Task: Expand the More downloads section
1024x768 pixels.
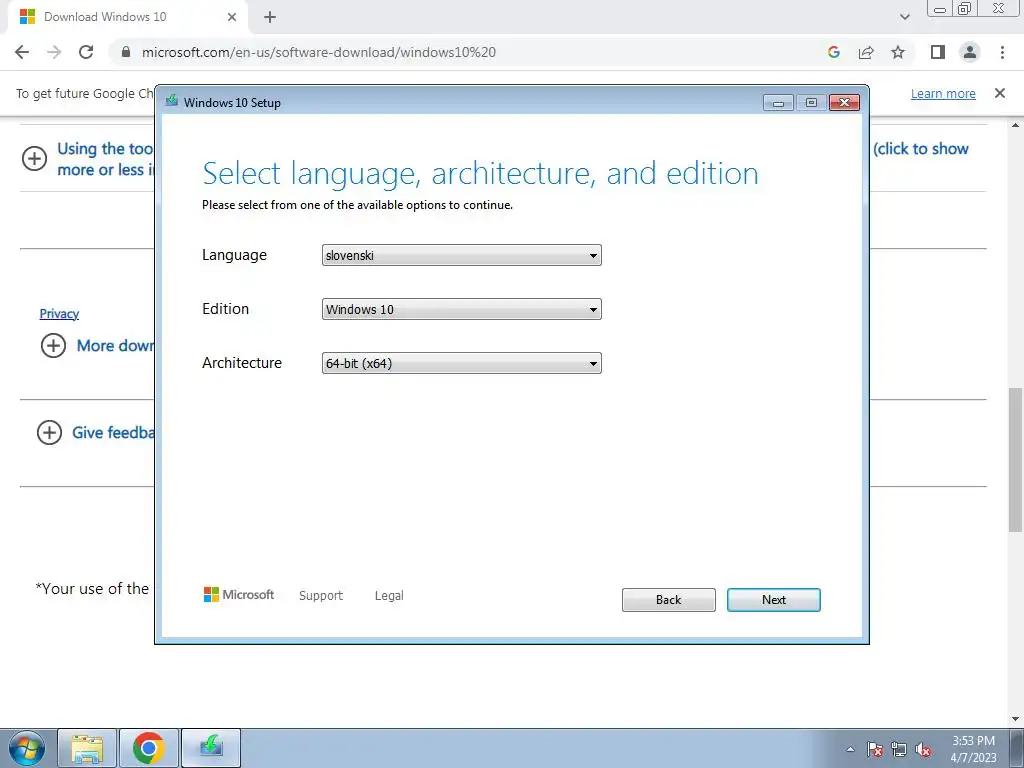Action: coord(54,345)
